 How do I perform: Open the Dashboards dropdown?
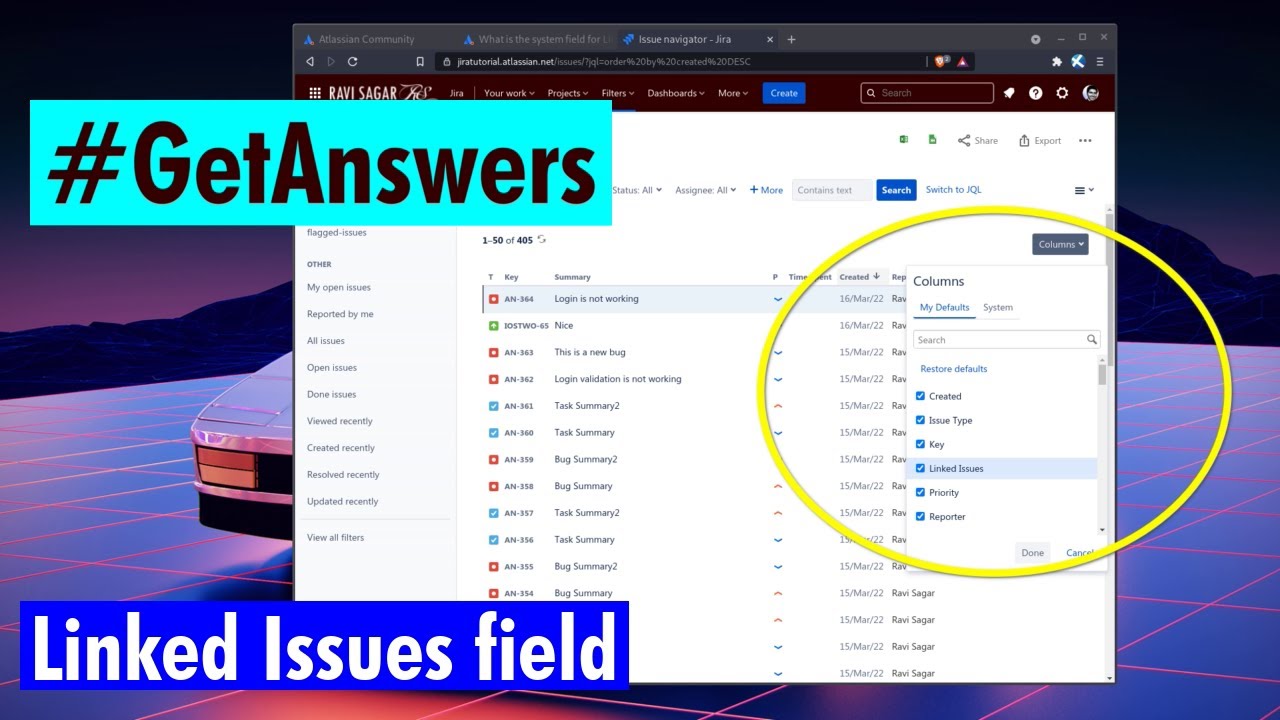click(x=676, y=93)
